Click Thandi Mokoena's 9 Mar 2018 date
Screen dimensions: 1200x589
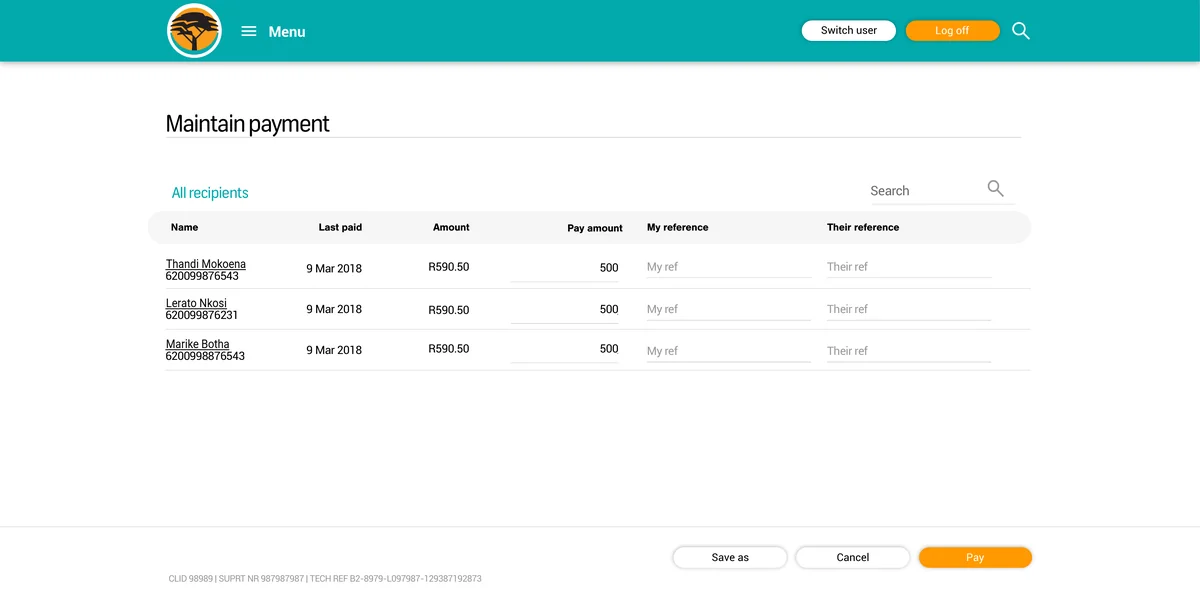[x=334, y=268]
